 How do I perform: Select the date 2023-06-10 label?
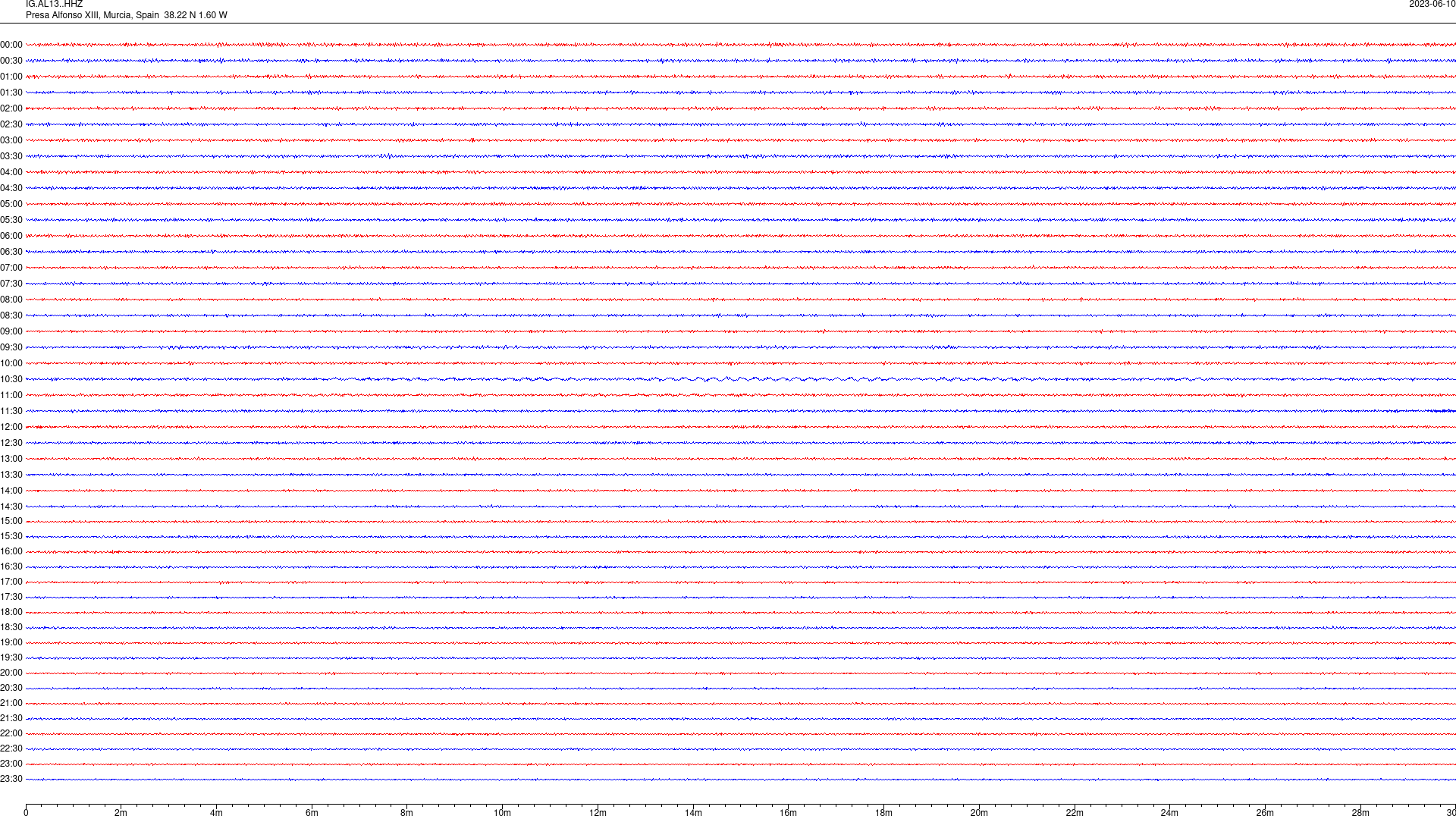[1432, 4]
